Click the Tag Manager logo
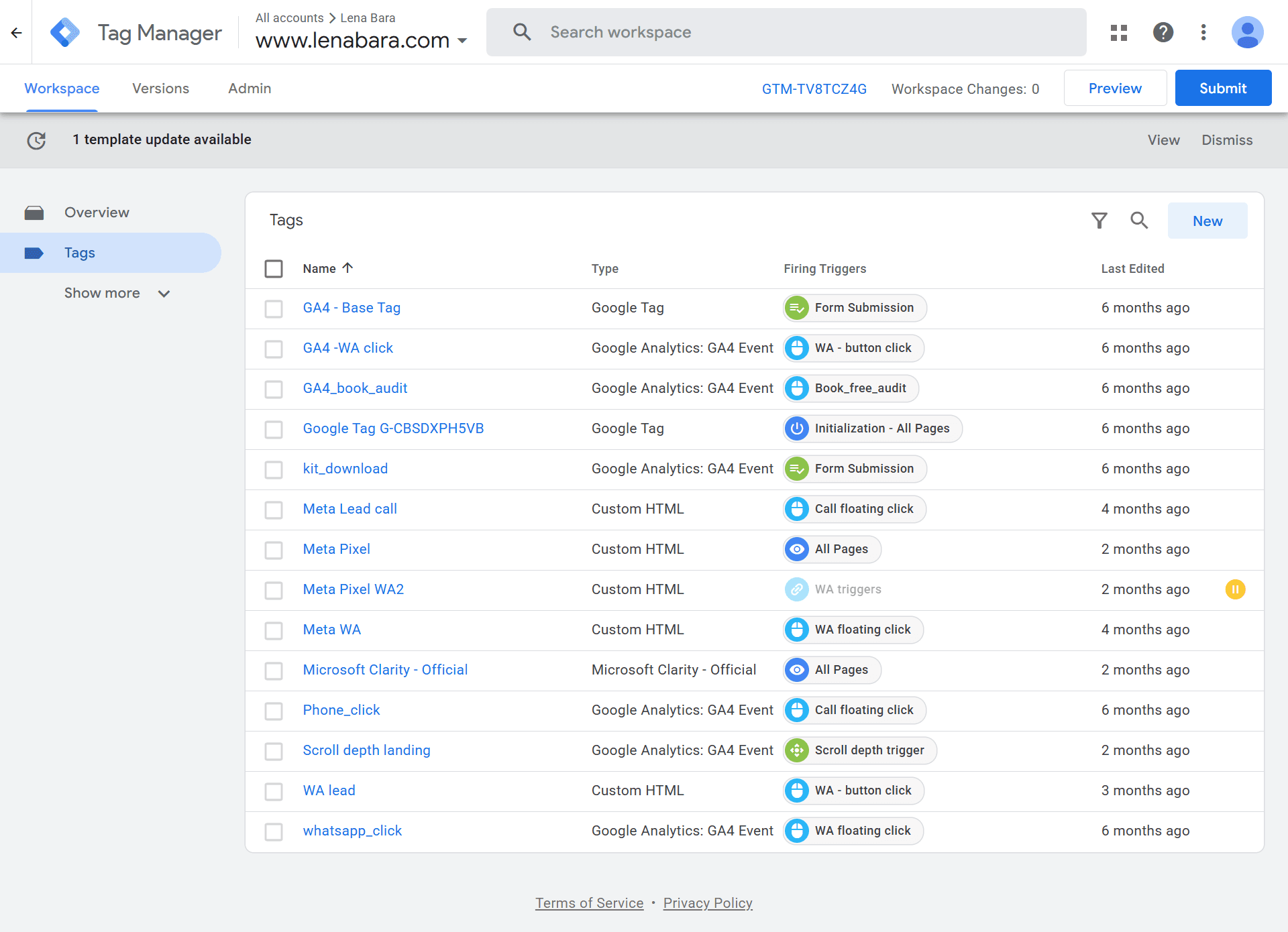 tap(64, 32)
